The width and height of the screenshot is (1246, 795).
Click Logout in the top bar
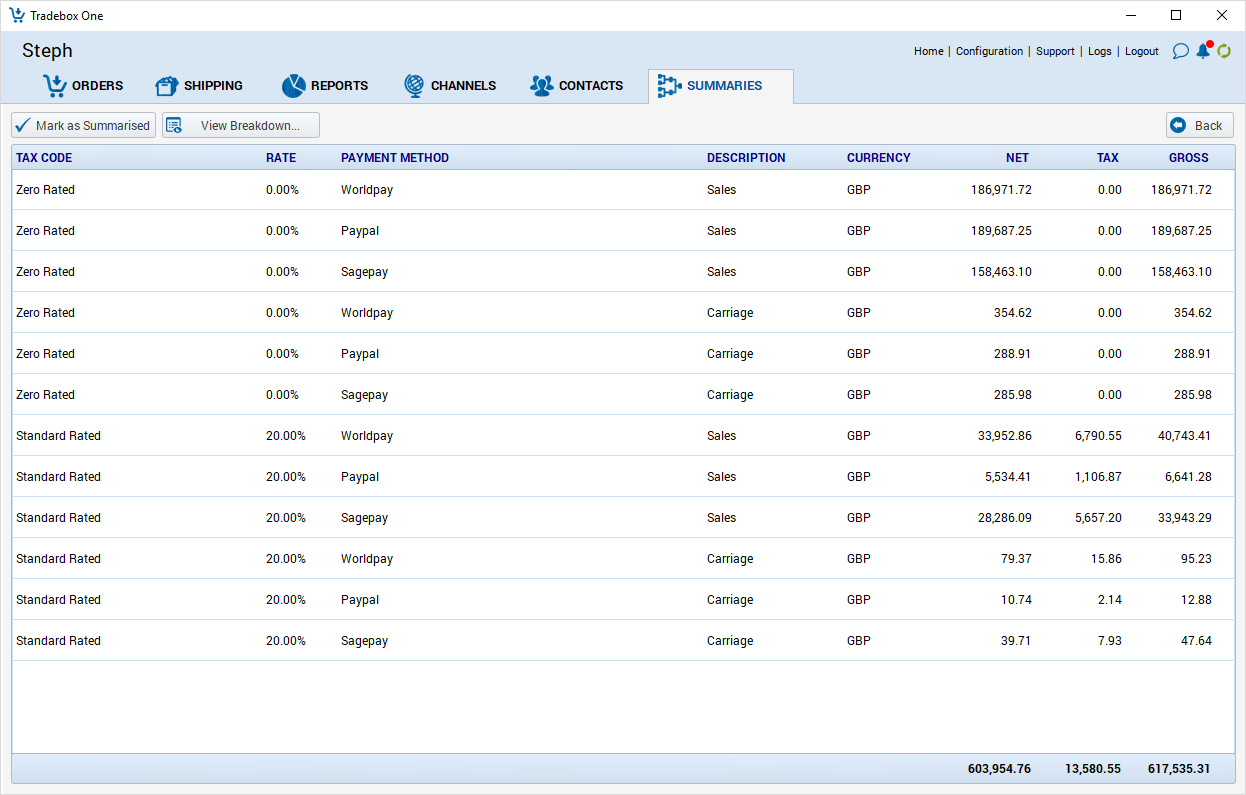[x=1141, y=51]
